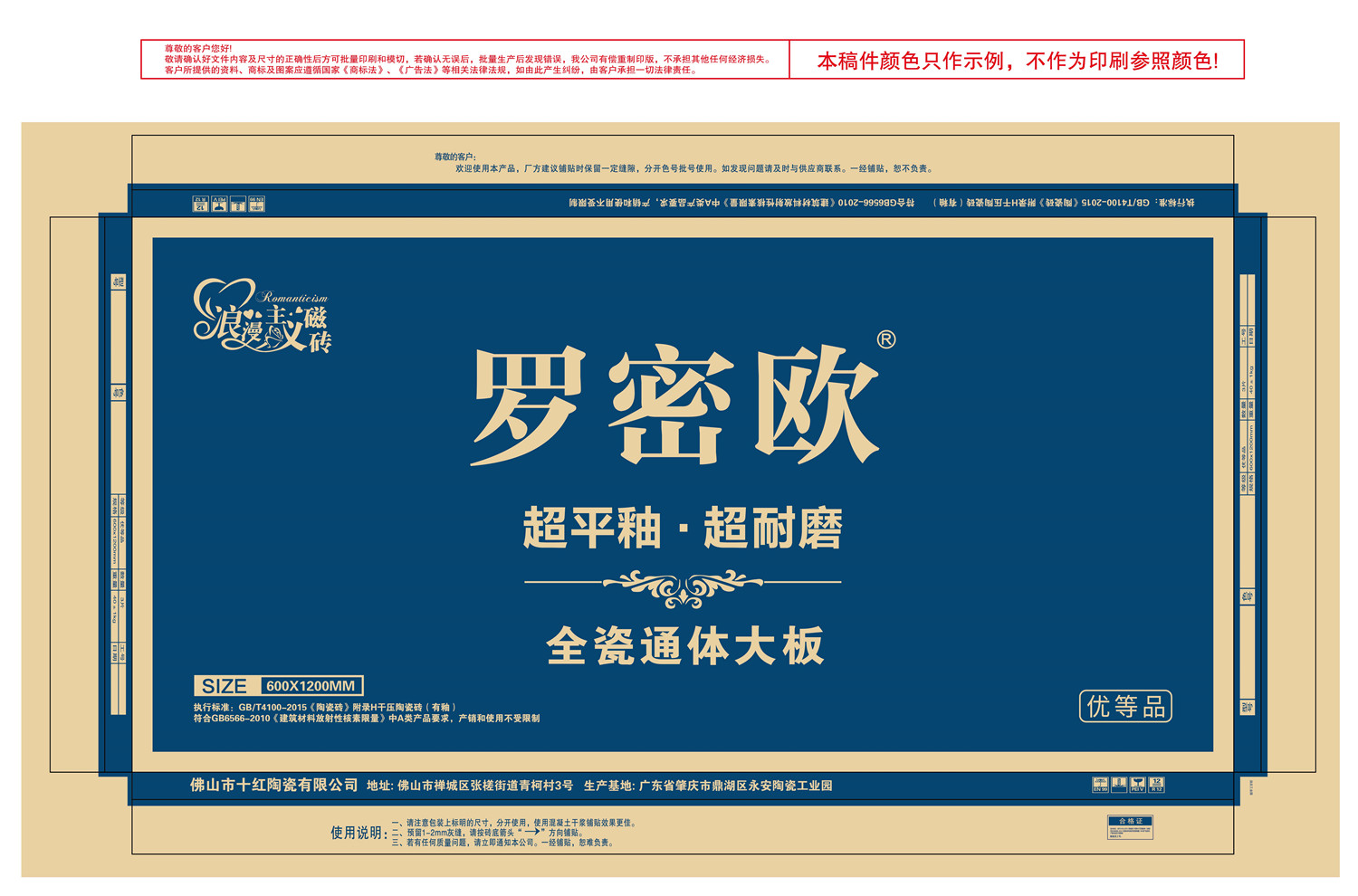Click the red 尊敬的客户您好 greeting
1358x896 pixels.
pyautogui.click(x=198, y=48)
